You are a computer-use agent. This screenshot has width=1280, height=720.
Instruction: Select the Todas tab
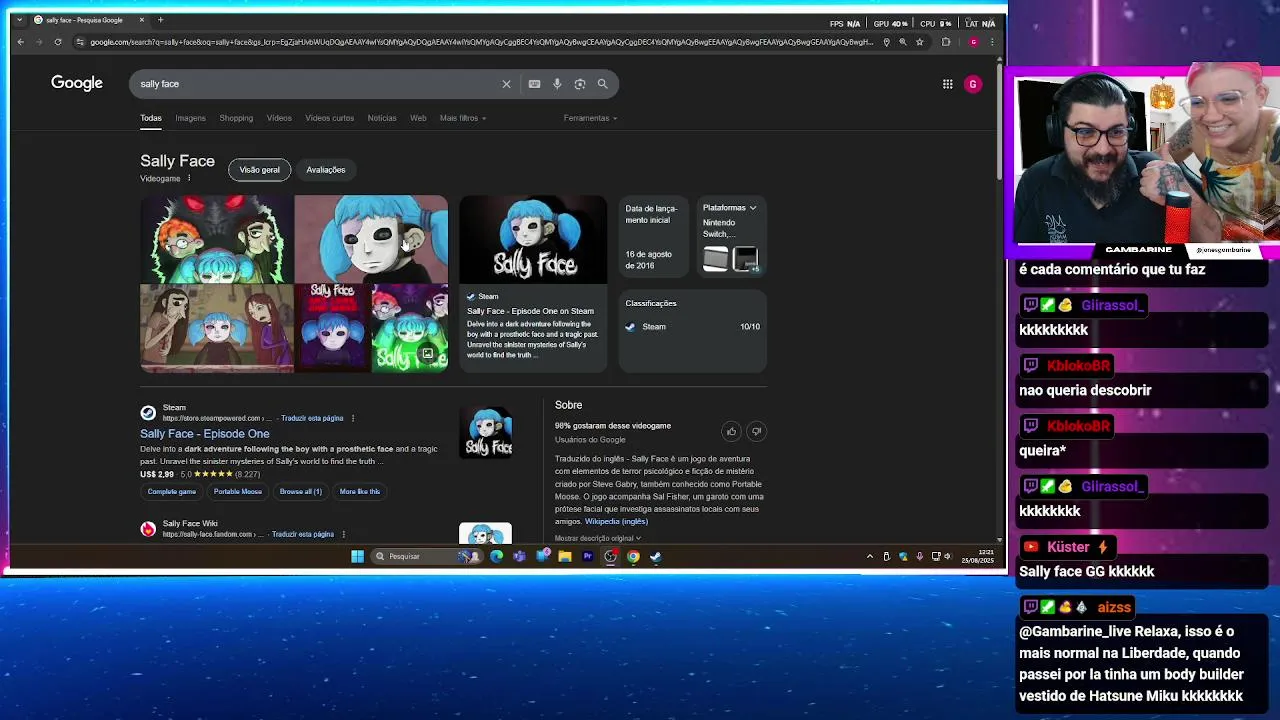(x=151, y=118)
